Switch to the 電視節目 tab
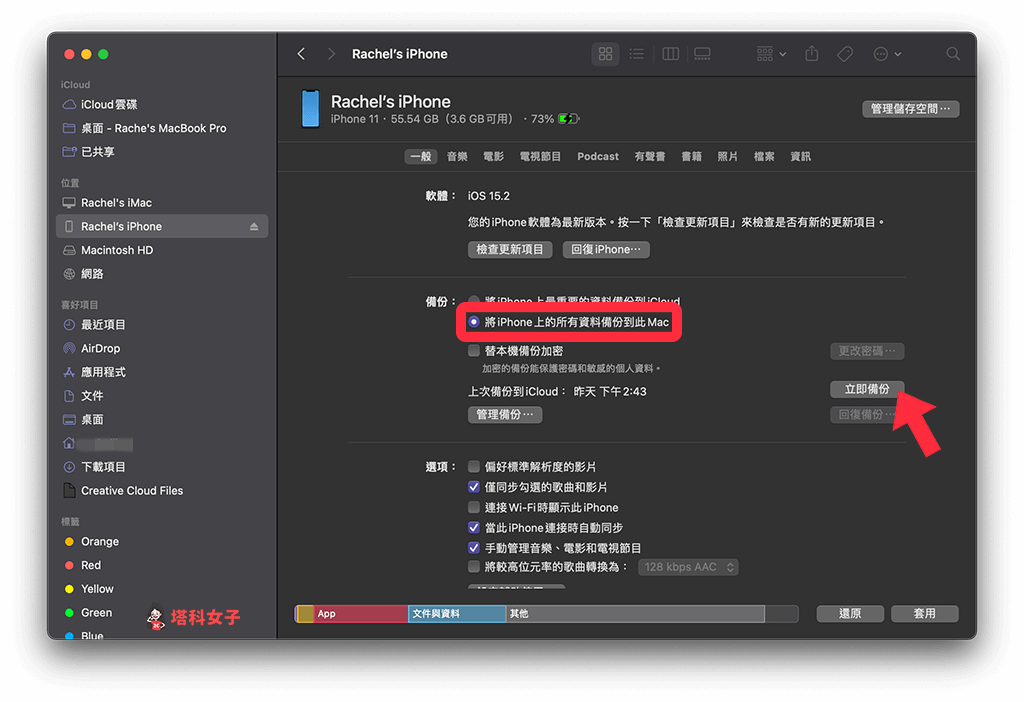 coord(540,156)
